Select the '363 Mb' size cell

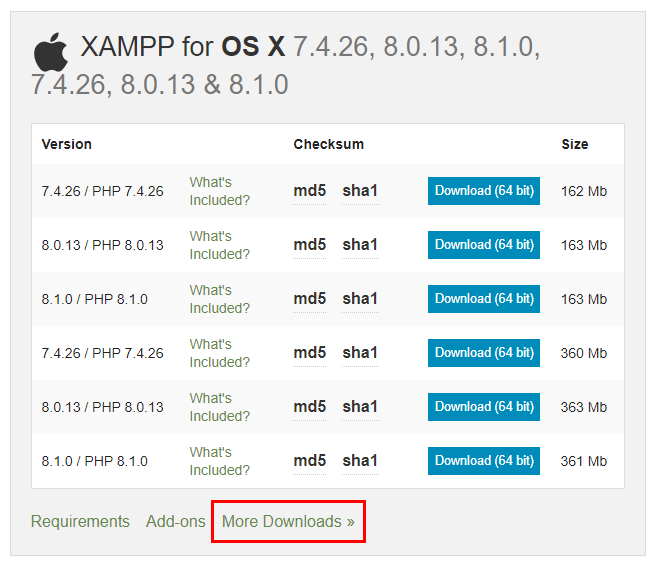coord(584,407)
